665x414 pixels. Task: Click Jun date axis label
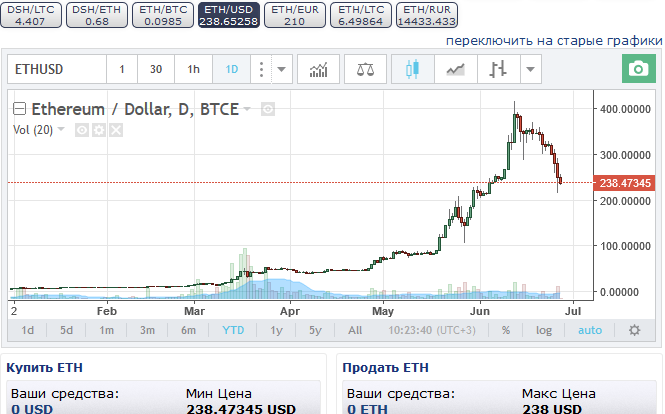point(480,311)
